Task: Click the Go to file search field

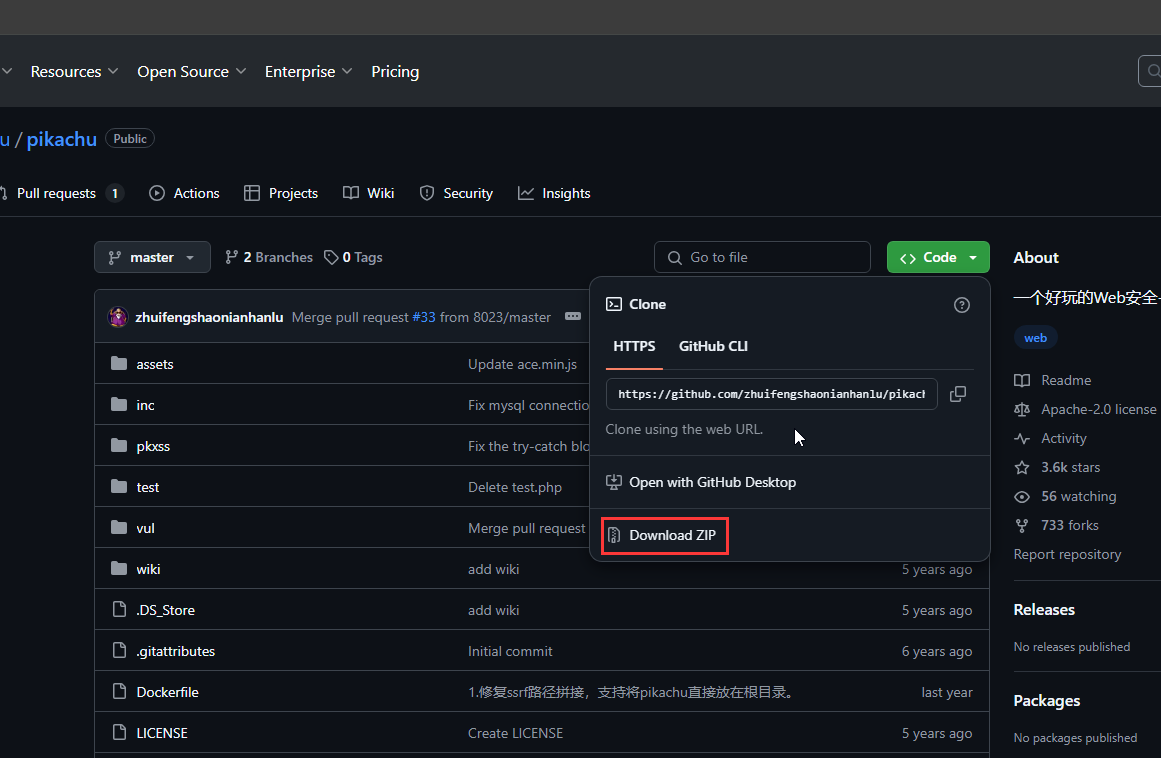Action: [x=762, y=257]
